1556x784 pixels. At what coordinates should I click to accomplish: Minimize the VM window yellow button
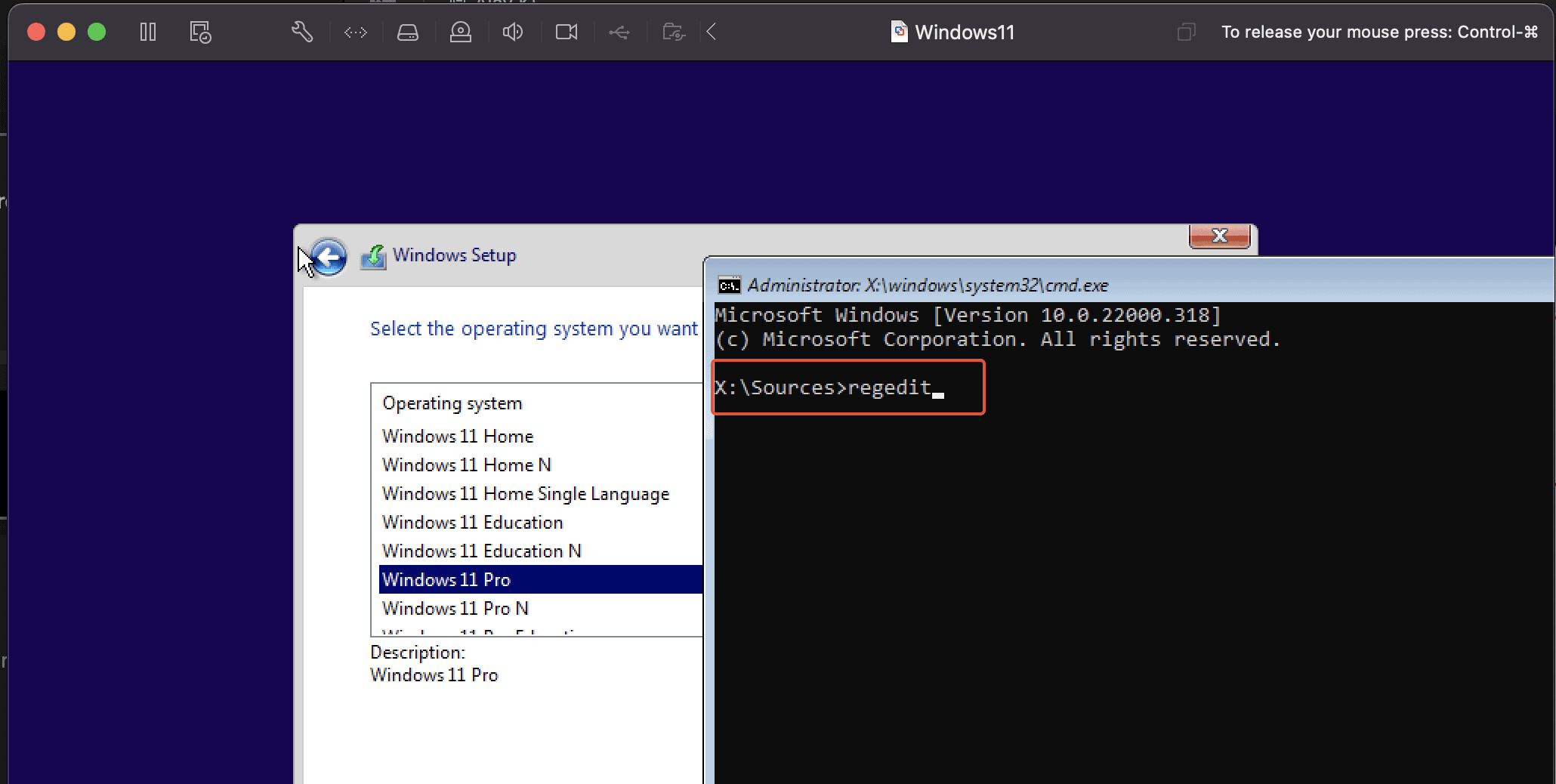click(x=66, y=32)
